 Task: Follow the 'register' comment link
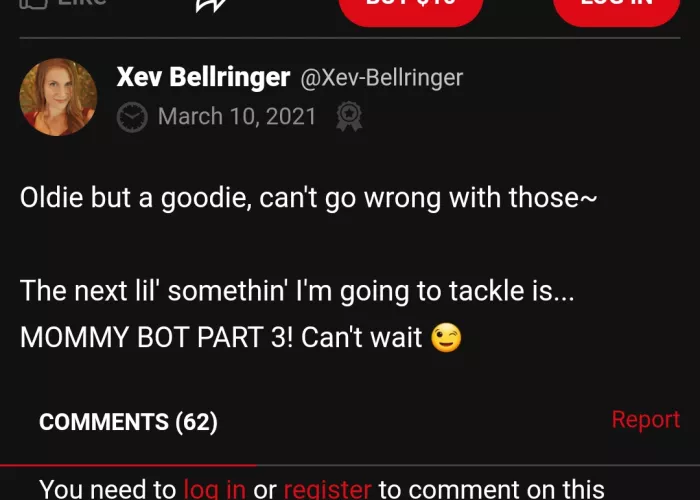[x=328, y=489]
